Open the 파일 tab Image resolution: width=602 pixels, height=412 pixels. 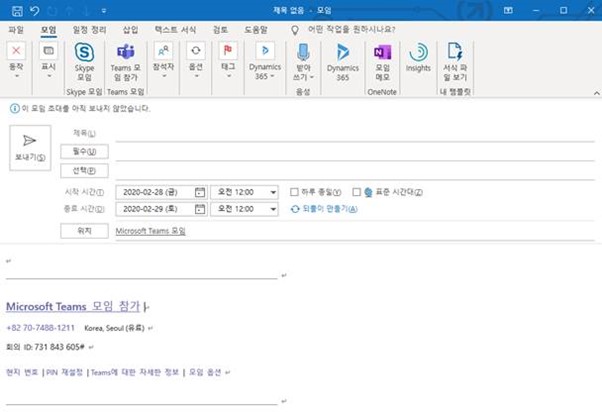pyautogui.click(x=16, y=30)
